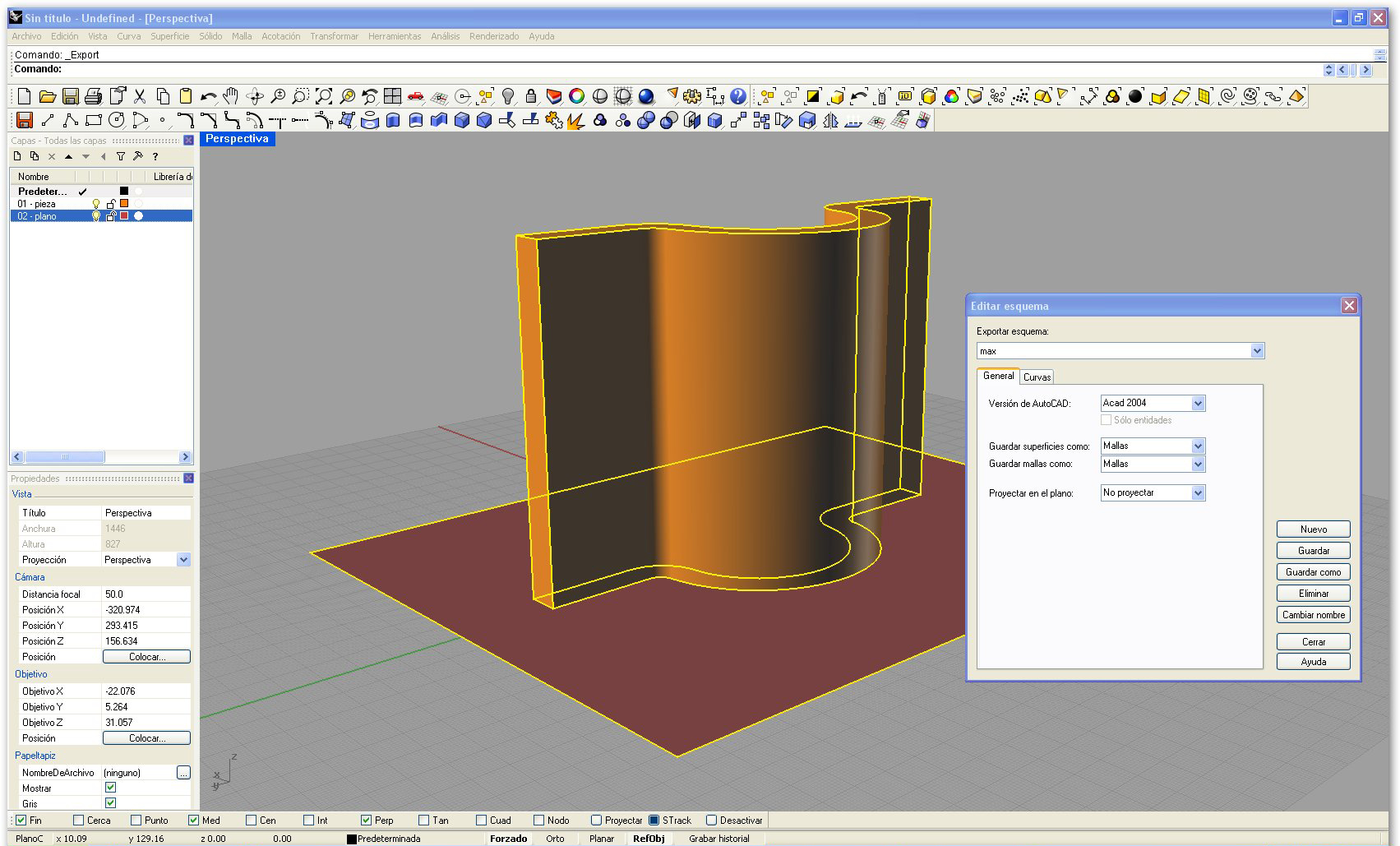The height and width of the screenshot is (846, 1400).
Task: Click the layer filter funnel icon
Action: [x=121, y=156]
